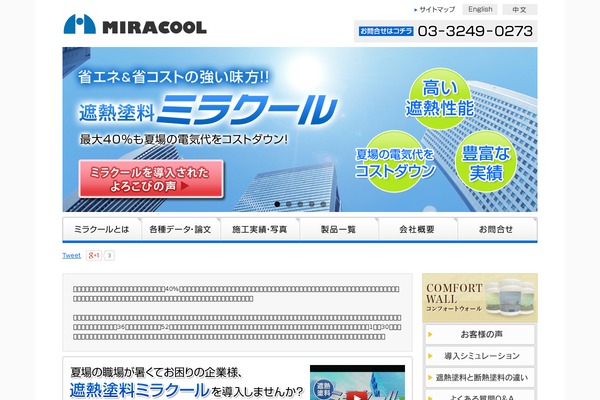600x400 pixels.
Task: Open the 製品一覧 nav tab
Action: tap(339, 229)
